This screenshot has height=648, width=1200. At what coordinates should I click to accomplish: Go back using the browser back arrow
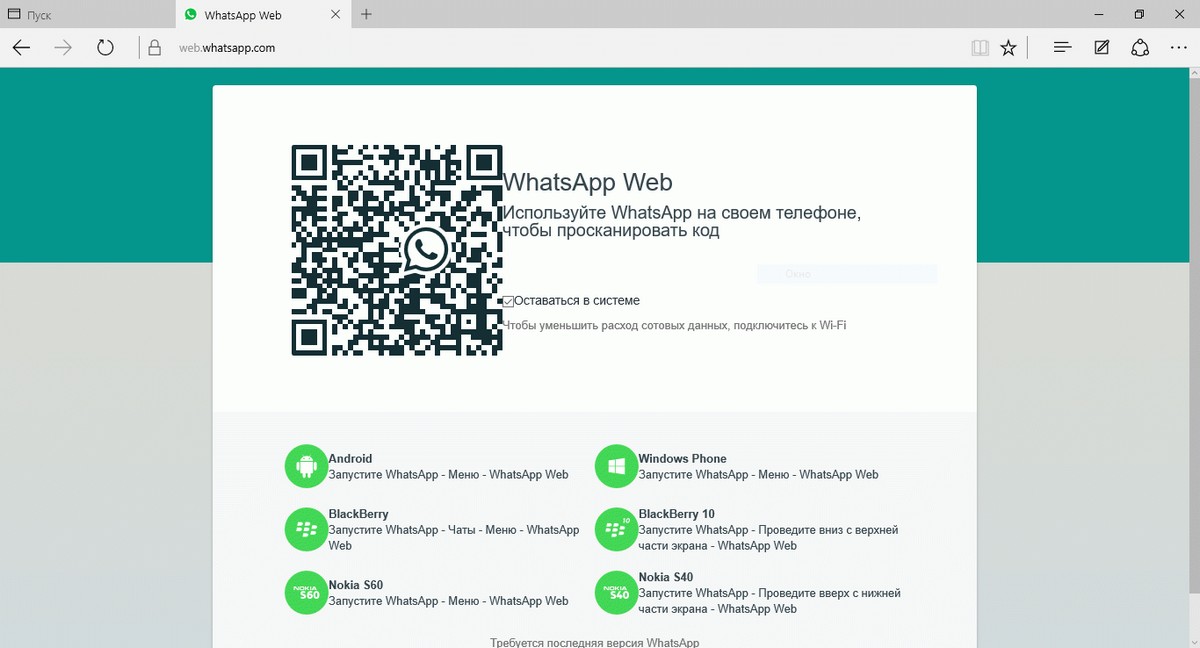pyautogui.click(x=22, y=47)
